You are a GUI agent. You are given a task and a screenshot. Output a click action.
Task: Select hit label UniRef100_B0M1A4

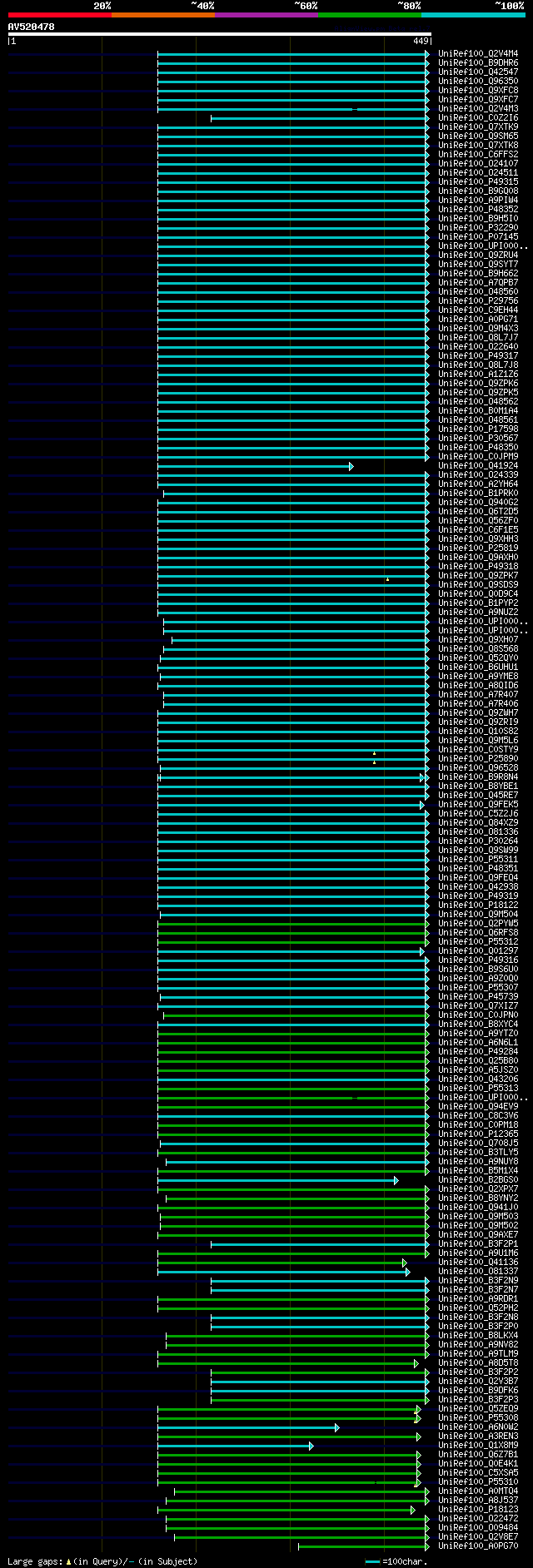(478, 411)
